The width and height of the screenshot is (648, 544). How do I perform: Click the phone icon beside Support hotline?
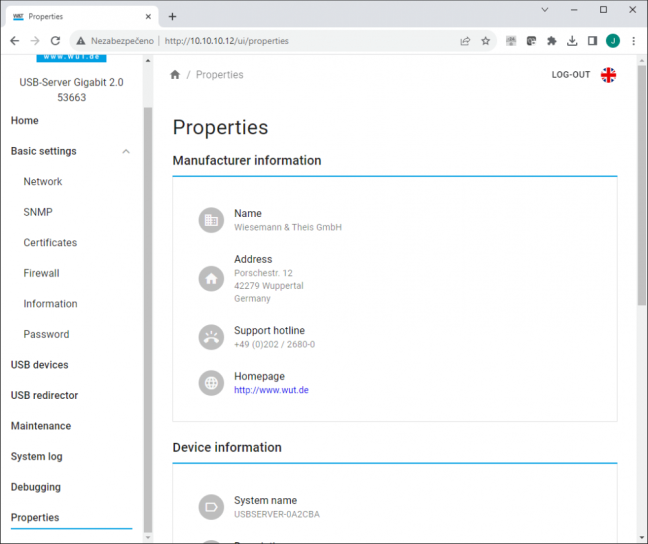(x=211, y=337)
